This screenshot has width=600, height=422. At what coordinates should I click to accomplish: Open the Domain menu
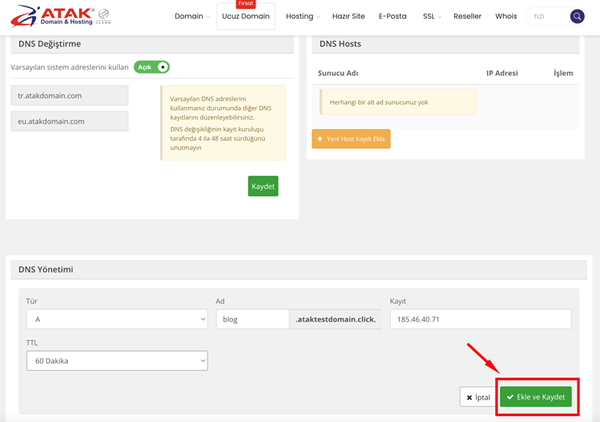click(x=192, y=16)
